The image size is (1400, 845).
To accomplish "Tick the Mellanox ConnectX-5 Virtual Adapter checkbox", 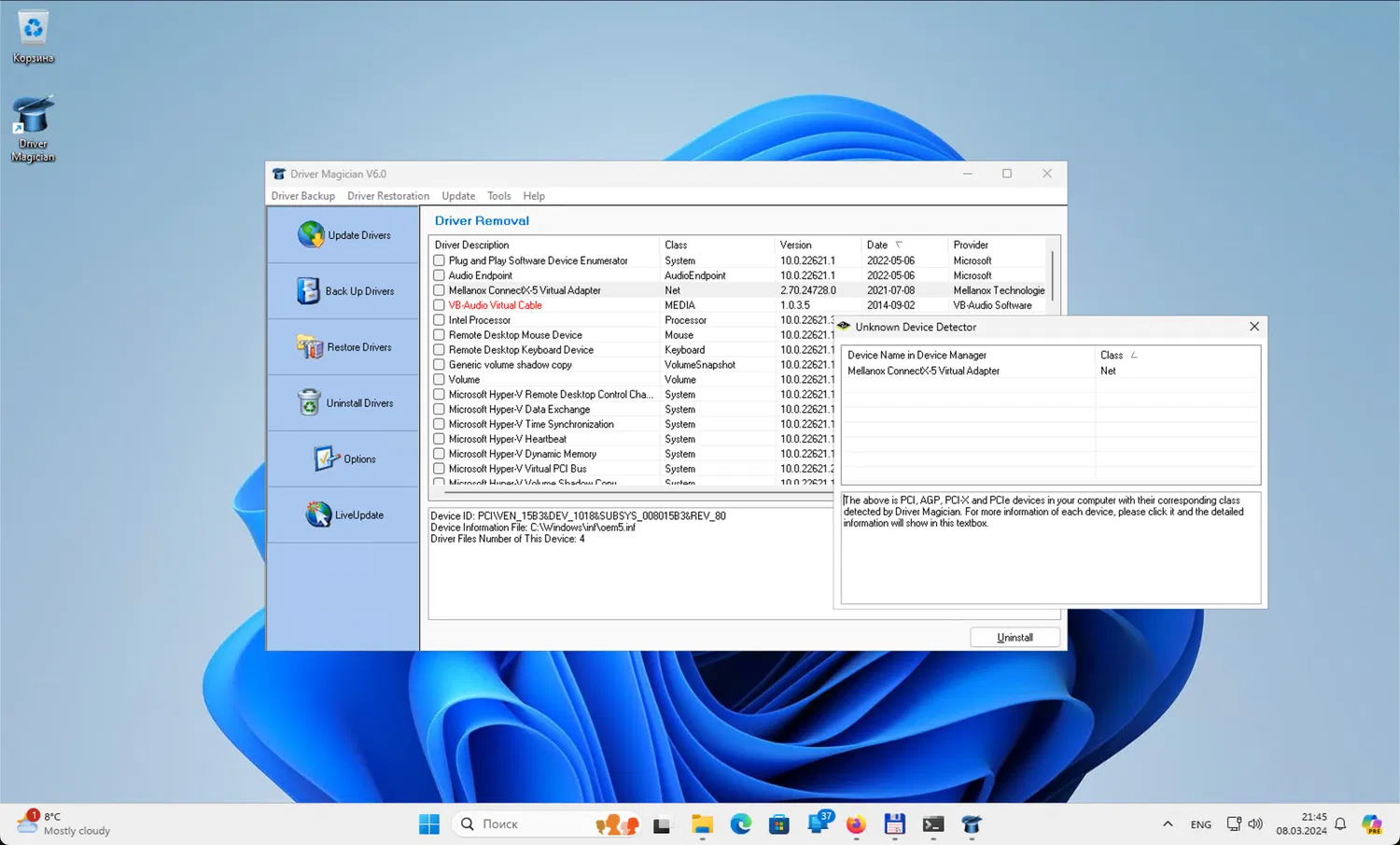I will pyautogui.click(x=439, y=290).
